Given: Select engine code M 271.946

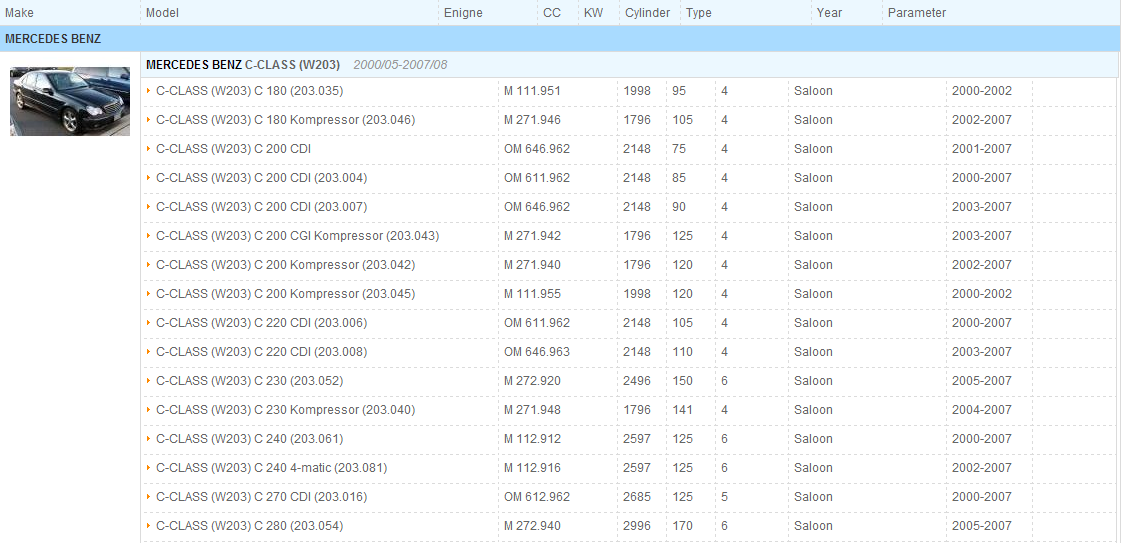Looking at the screenshot, I should point(532,120).
